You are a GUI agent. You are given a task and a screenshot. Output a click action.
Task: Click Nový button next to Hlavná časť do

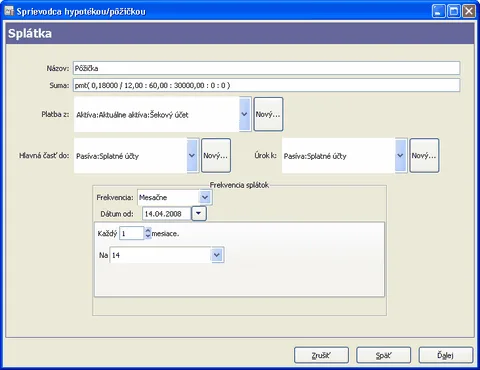[x=216, y=156]
